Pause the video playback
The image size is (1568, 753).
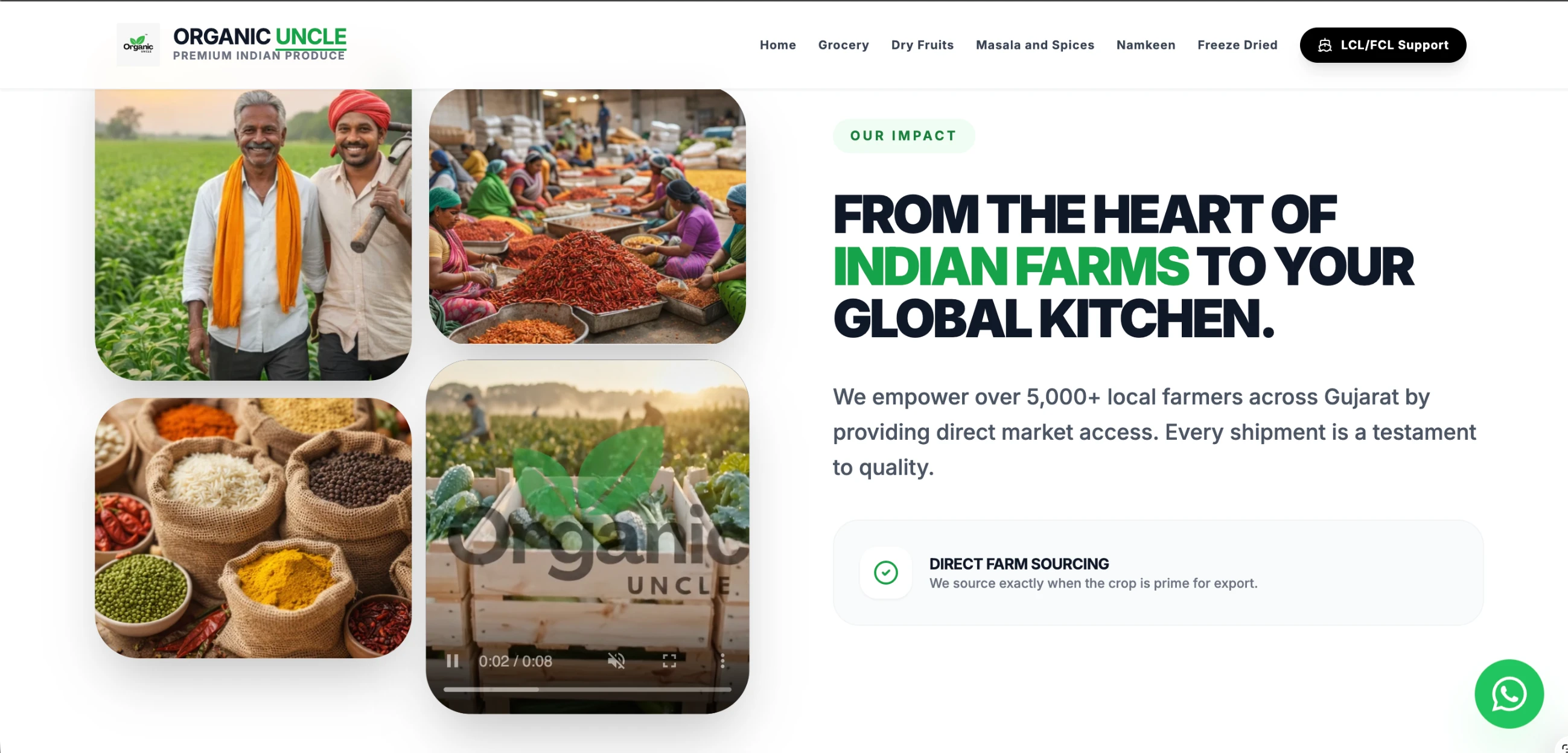point(452,661)
